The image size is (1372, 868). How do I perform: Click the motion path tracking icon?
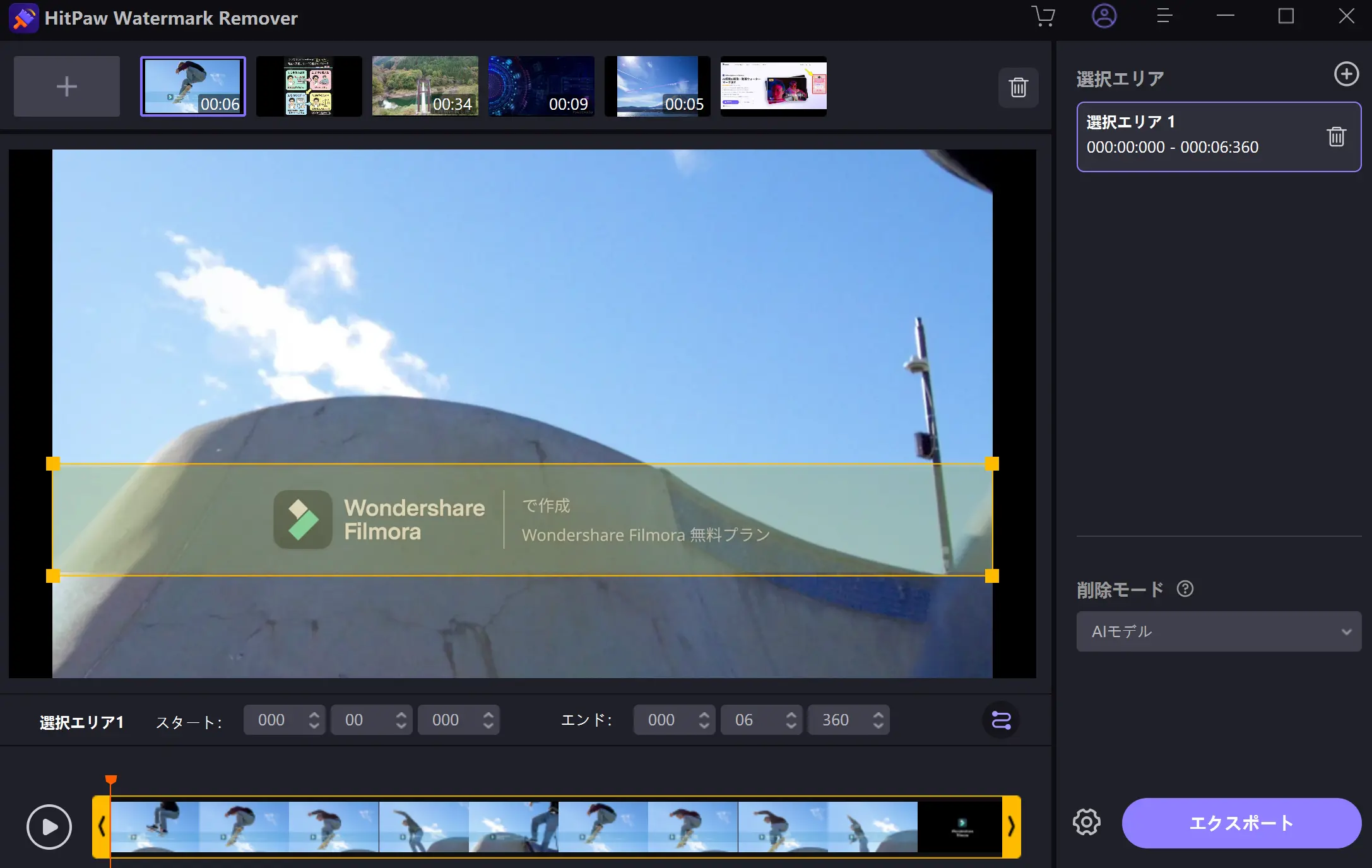(x=1000, y=720)
